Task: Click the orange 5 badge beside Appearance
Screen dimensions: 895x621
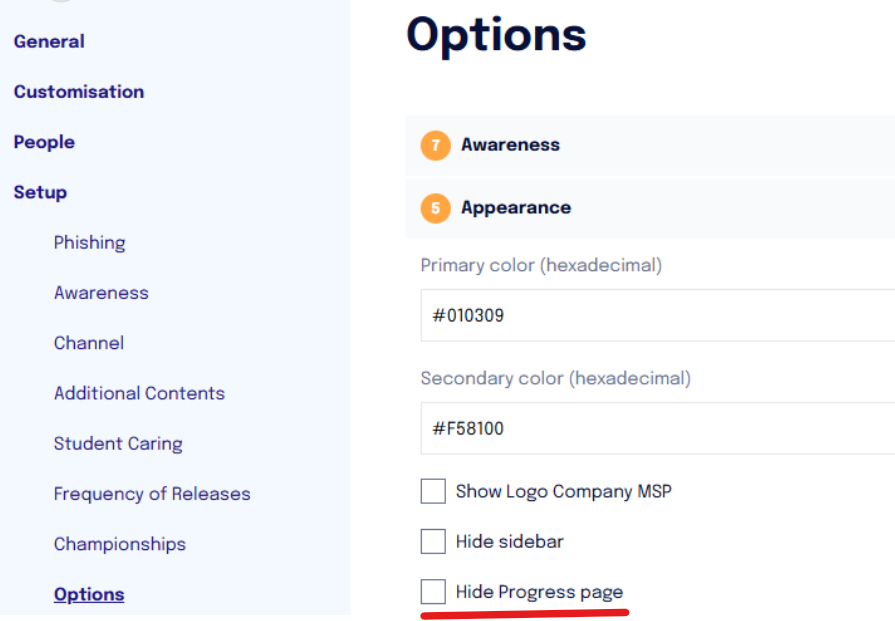Action: tap(436, 208)
